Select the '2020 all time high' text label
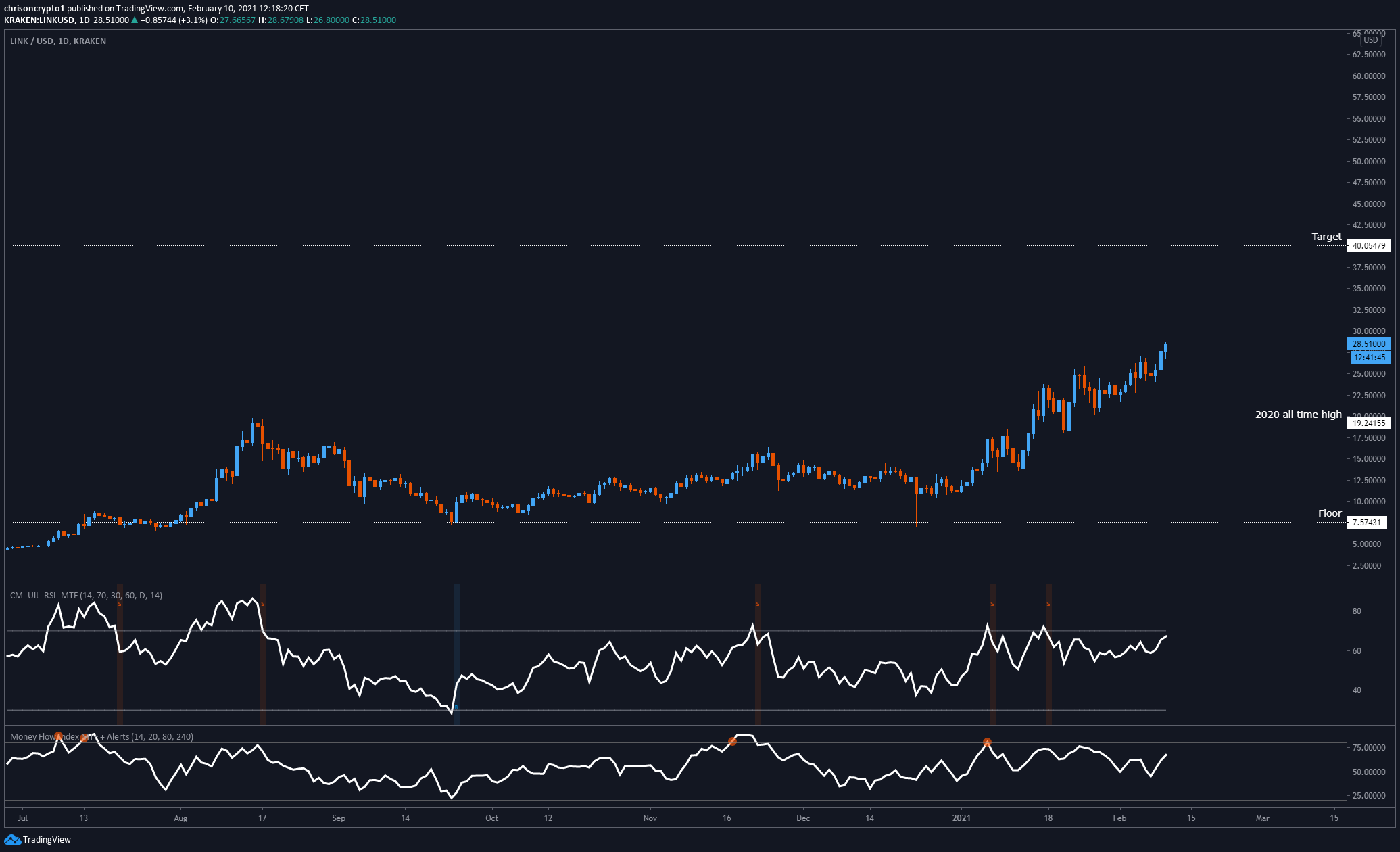 (1298, 415)
